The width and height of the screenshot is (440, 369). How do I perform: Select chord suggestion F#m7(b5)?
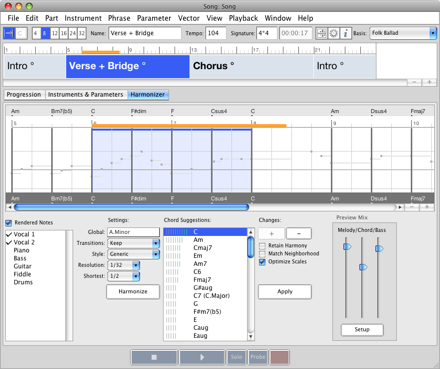tap(205, 312)
